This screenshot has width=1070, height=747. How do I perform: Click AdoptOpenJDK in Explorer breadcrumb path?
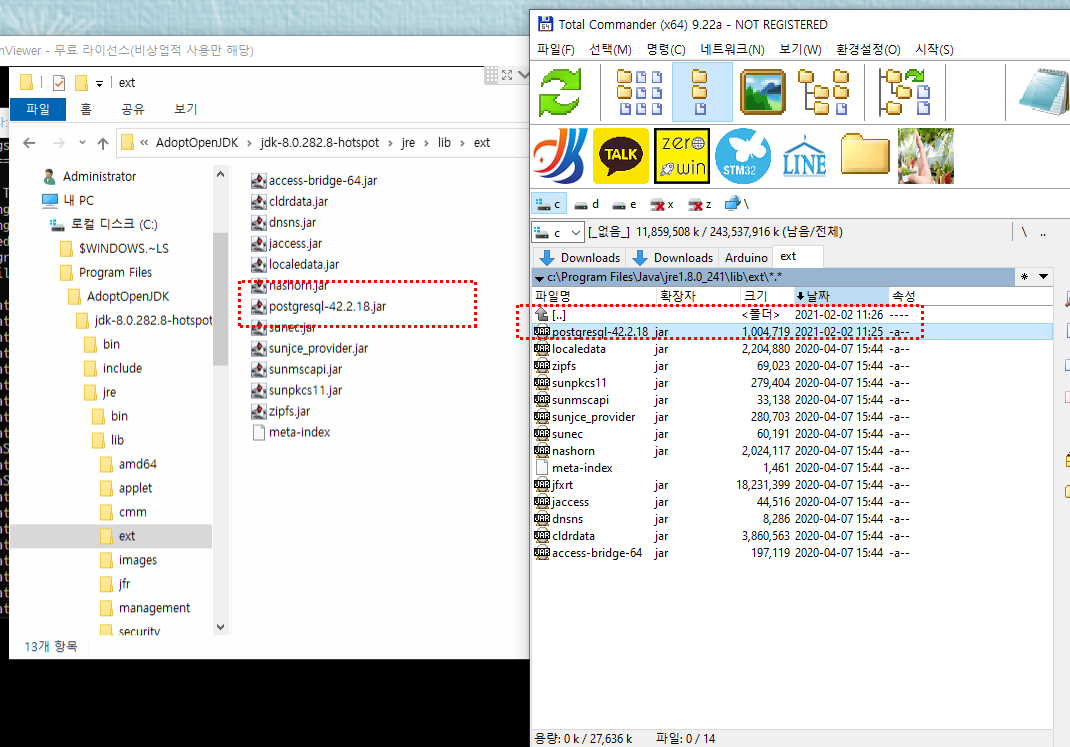click(x=197, y=143)
